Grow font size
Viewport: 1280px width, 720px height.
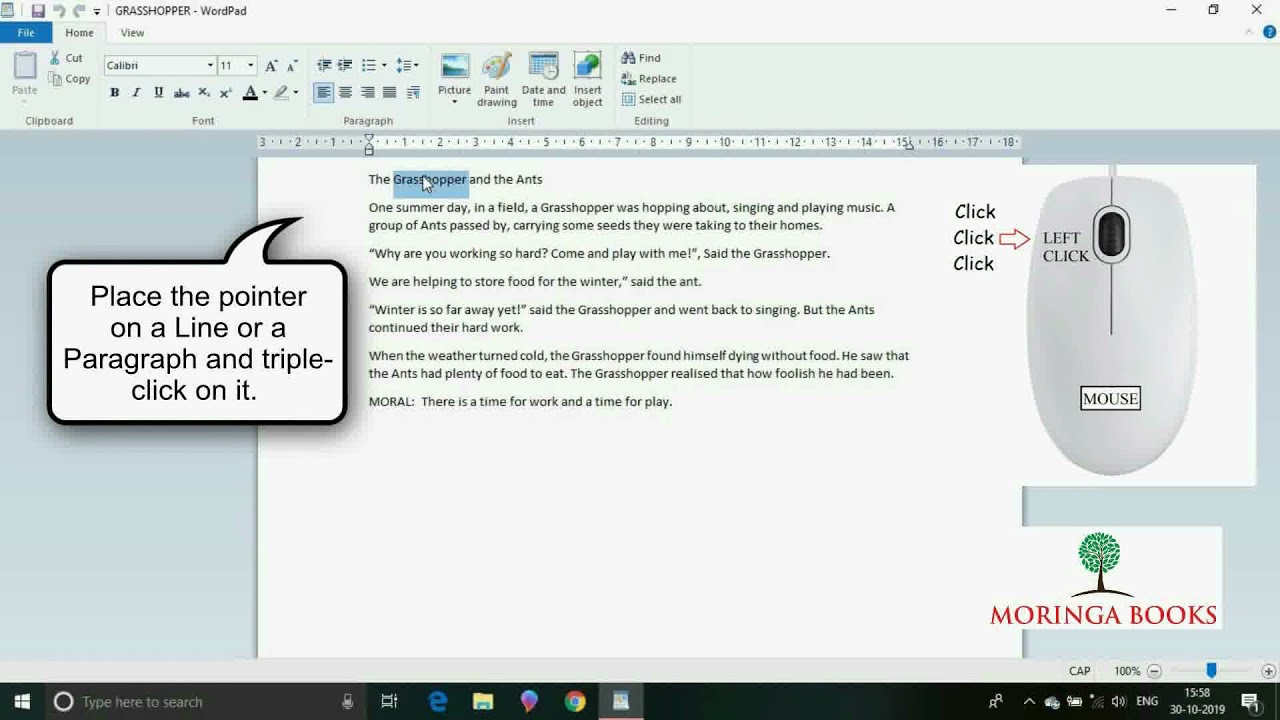tap(271, 66)
